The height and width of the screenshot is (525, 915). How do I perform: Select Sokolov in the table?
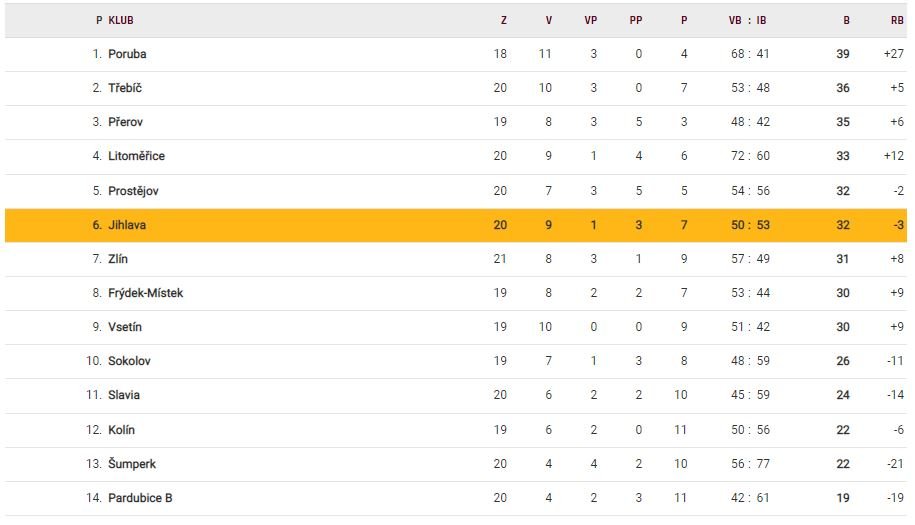point(129,361)
